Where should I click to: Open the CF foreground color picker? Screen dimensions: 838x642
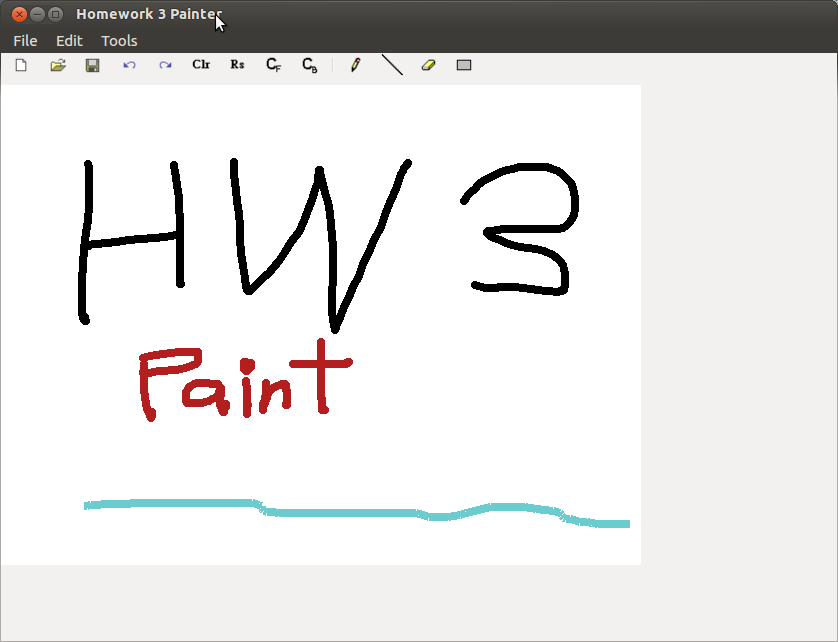[x=273, y=65]
